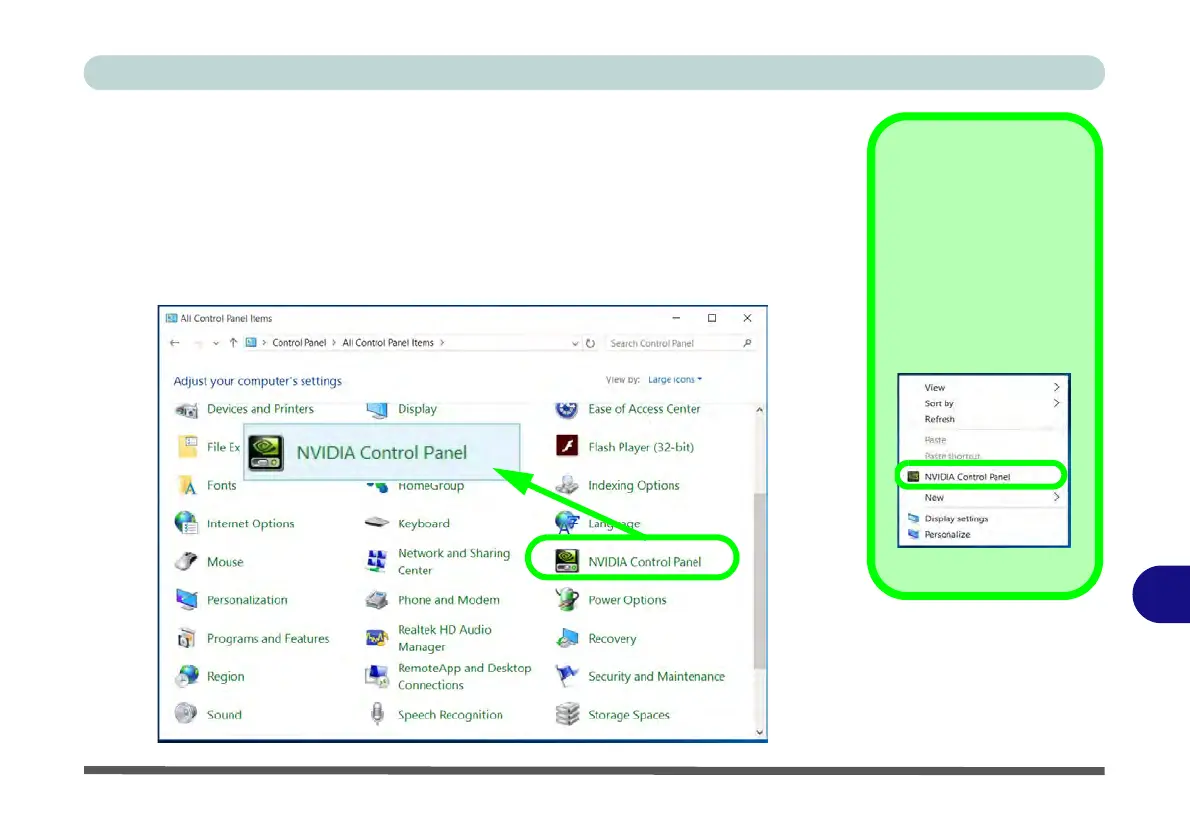This screenshot has height=838, width=1190.
Task: Click the vertical scrollbar thumb
Action: pos(760,581)
